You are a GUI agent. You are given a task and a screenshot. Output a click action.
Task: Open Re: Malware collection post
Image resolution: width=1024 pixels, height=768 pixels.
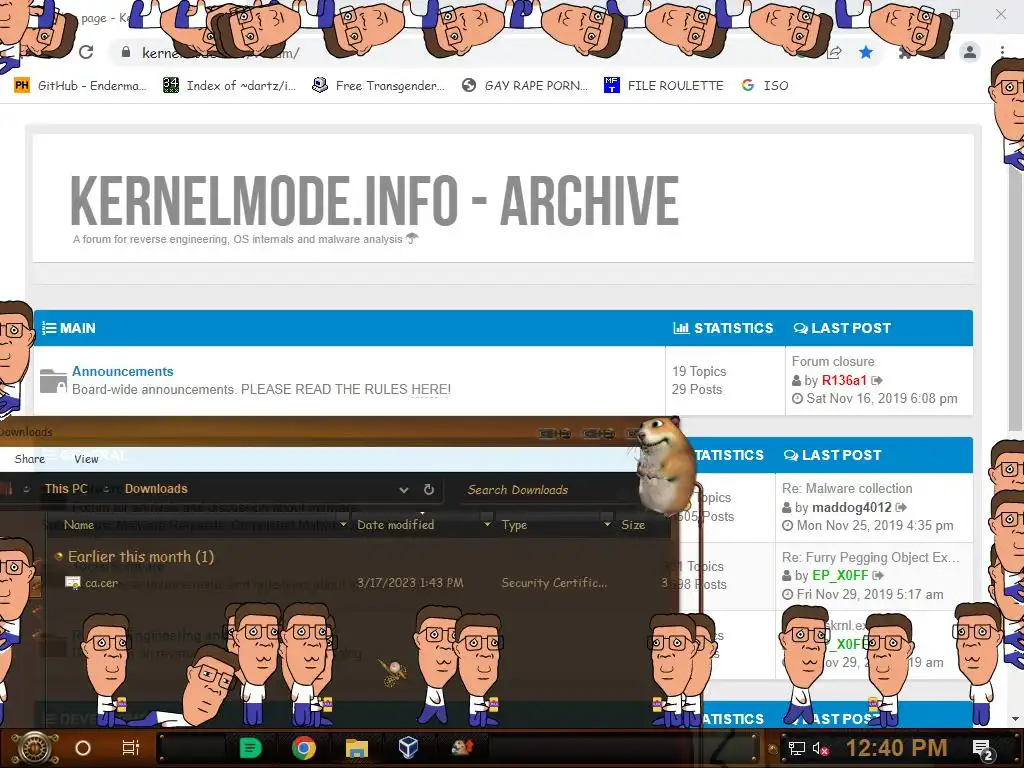pyautogui.click(x=847, y=488)
